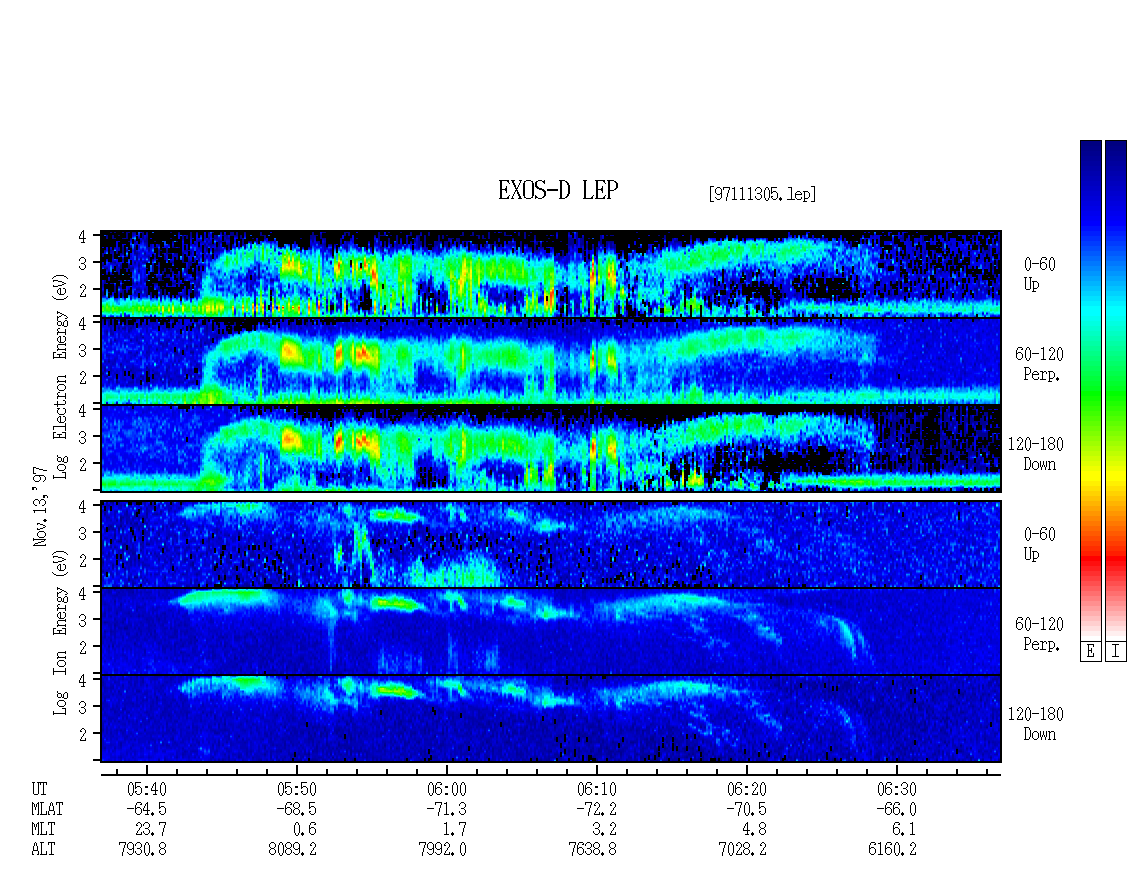The image size is (1130, 875).
Task: Click the EXOS-D LEP plot title
Action: point(558,190)
